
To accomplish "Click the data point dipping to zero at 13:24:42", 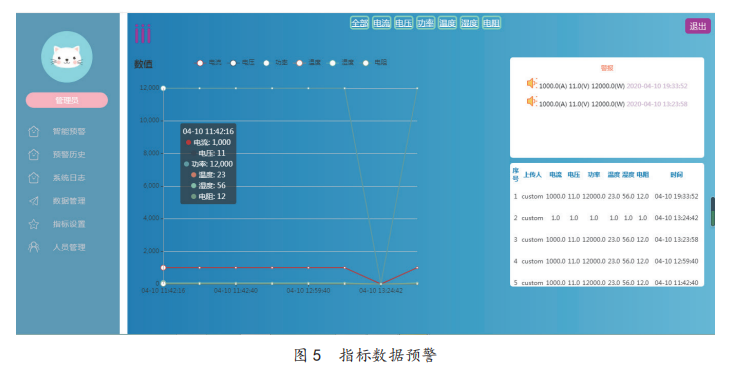I will pyautogui.click(x=381, y=283).
